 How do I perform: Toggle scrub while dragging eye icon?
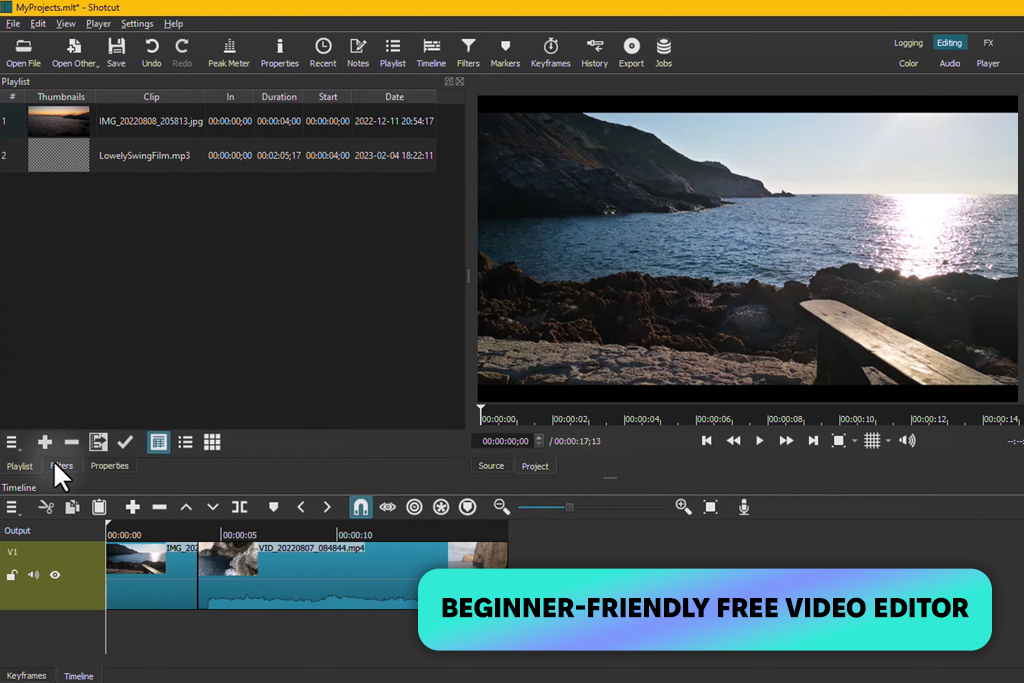point(387,507)
